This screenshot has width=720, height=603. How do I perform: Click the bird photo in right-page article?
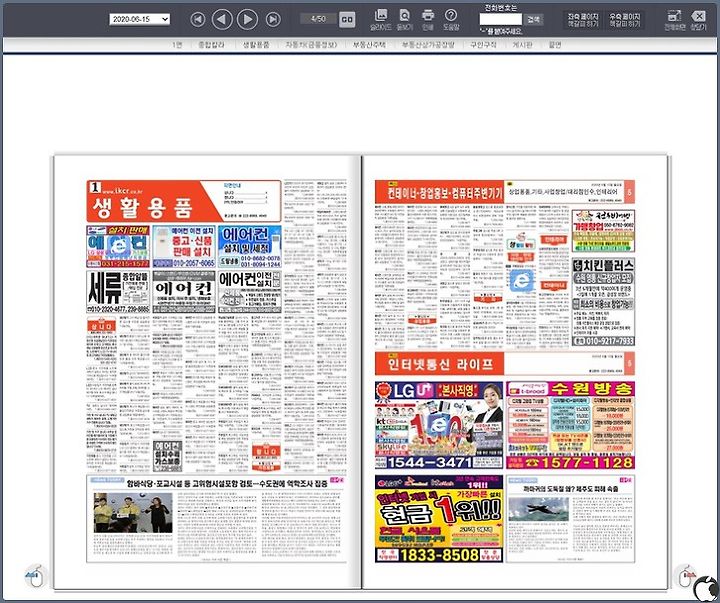539,509
